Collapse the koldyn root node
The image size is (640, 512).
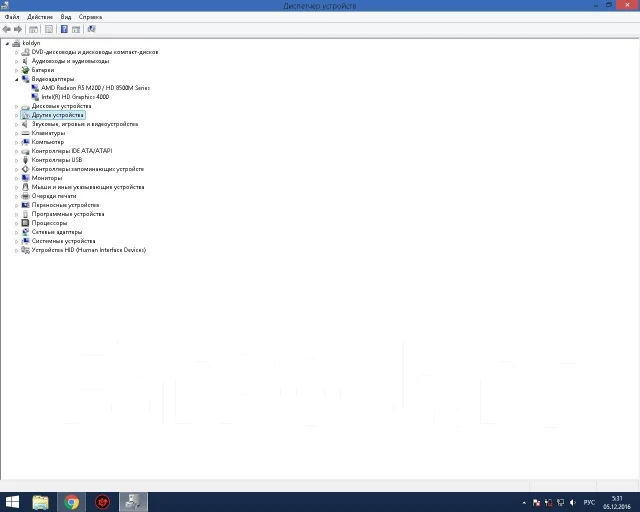tap(7, 43)
